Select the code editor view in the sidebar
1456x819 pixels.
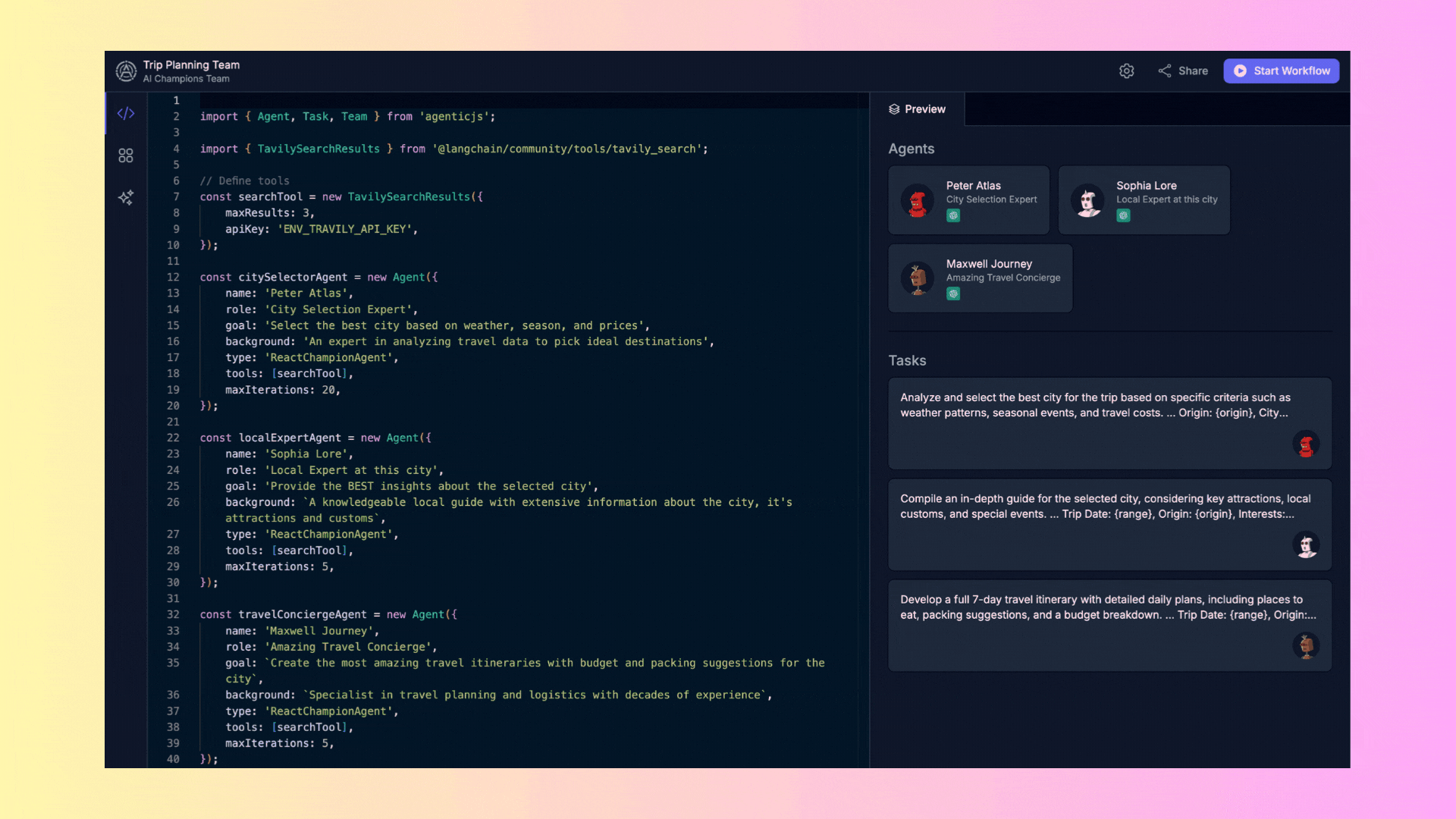click(125, 113)
